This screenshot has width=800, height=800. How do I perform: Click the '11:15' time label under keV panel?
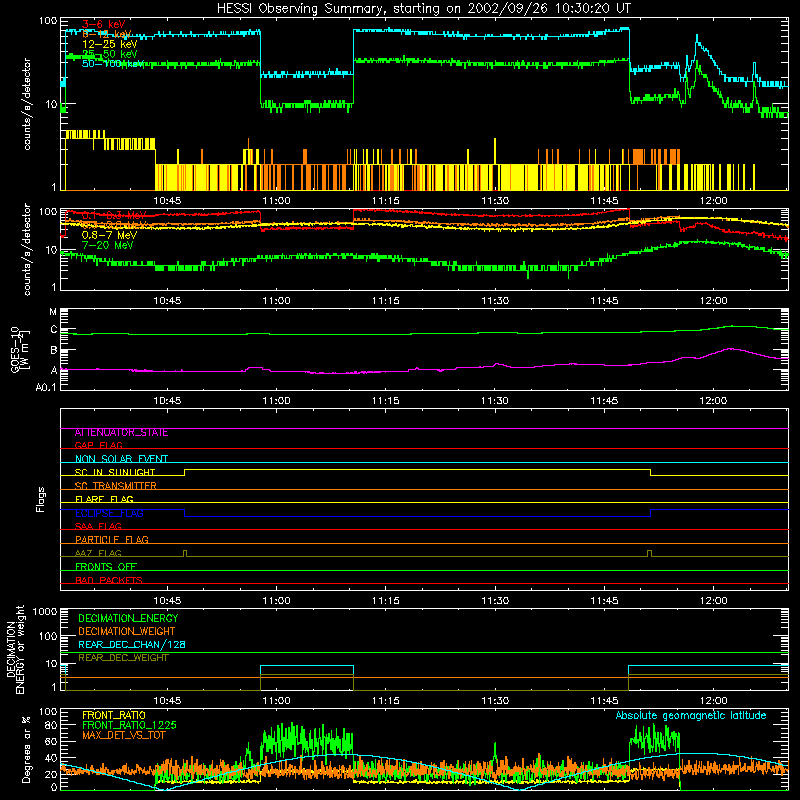[x=386, y=201]
